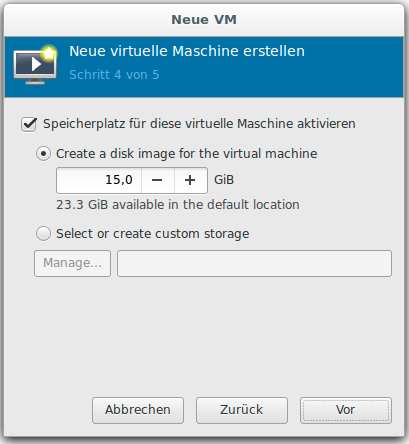Click the Schritt 4 von 5 label
The width and height of the screenshot is (409, 444).
114,75
